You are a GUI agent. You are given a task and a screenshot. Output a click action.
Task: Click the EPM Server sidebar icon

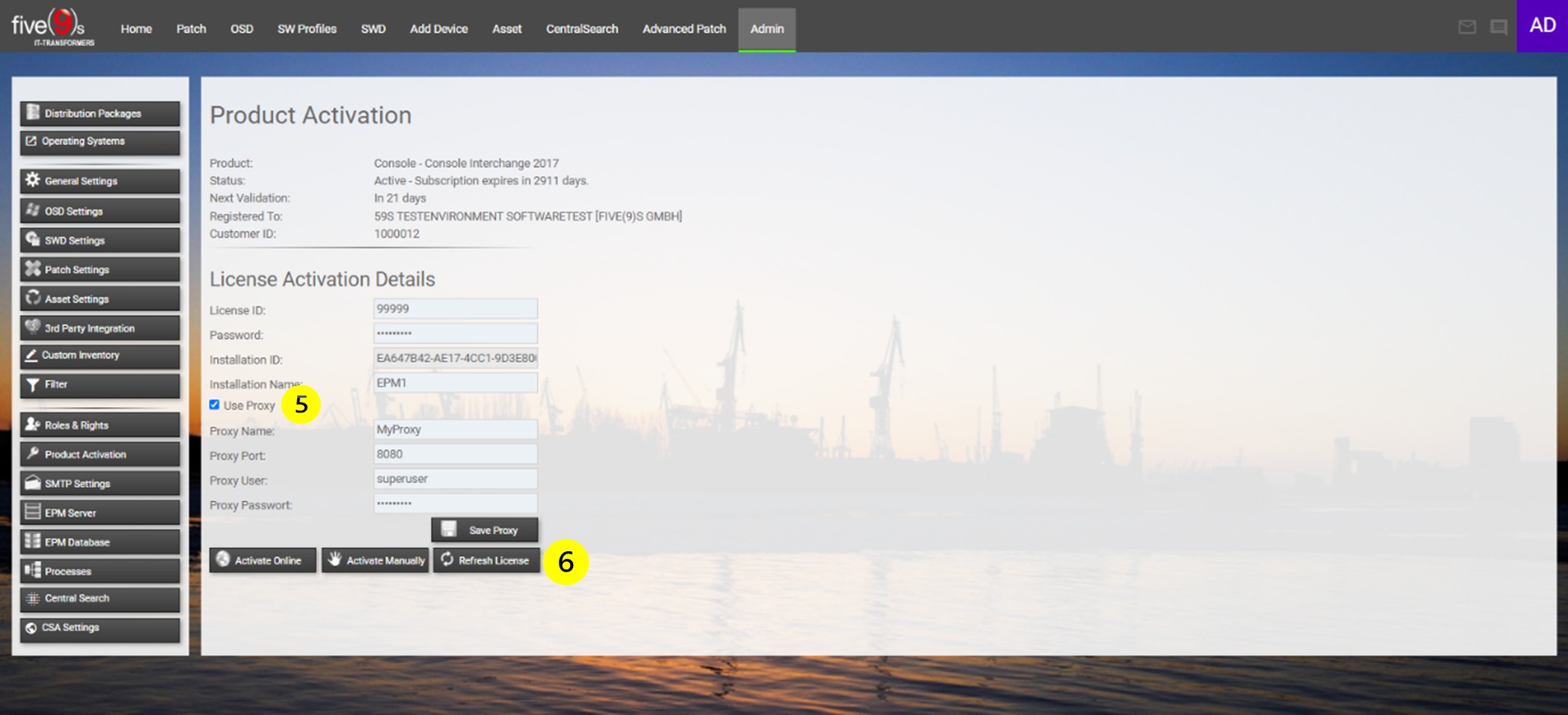pos(33,512)
